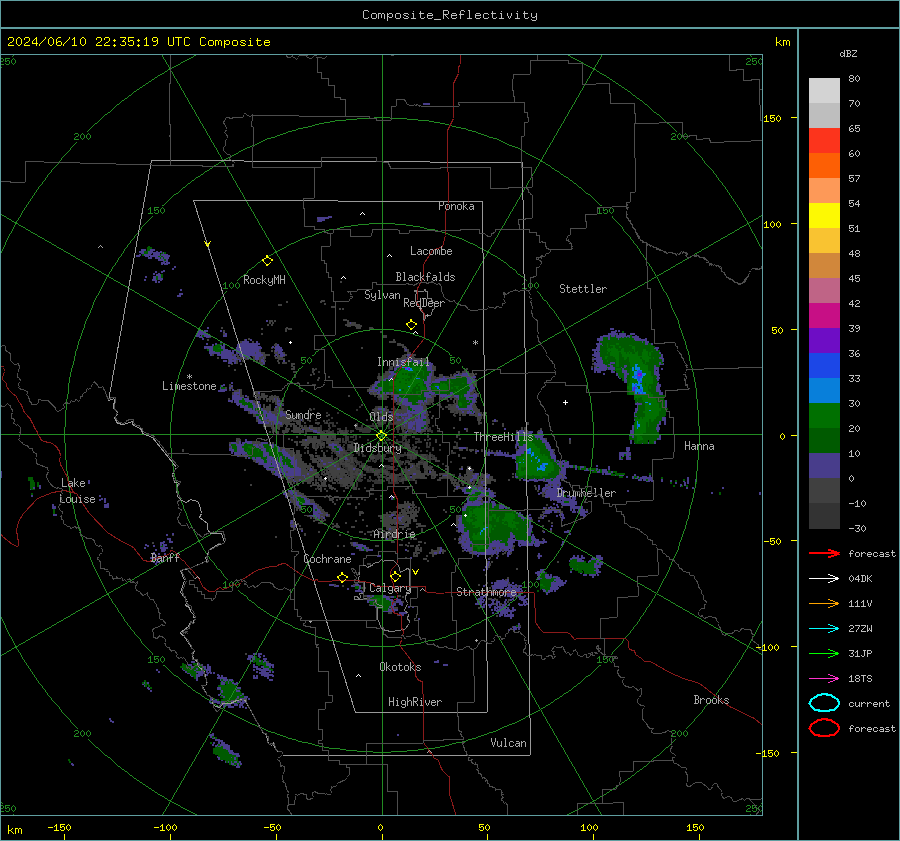Click the Ponoka city label
The height and width of the screenshot is (841, 900).
(x=456, y=206)
